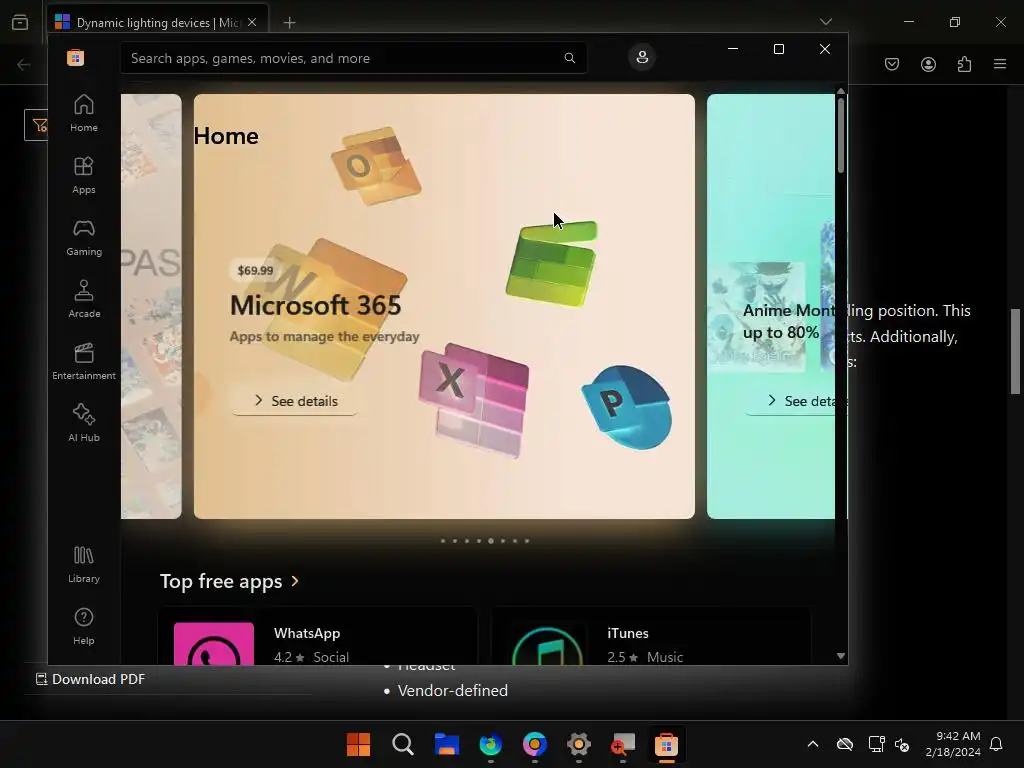1024x768 pixels.
Task: Open the iTunes app listing
Action: point(651,637)
